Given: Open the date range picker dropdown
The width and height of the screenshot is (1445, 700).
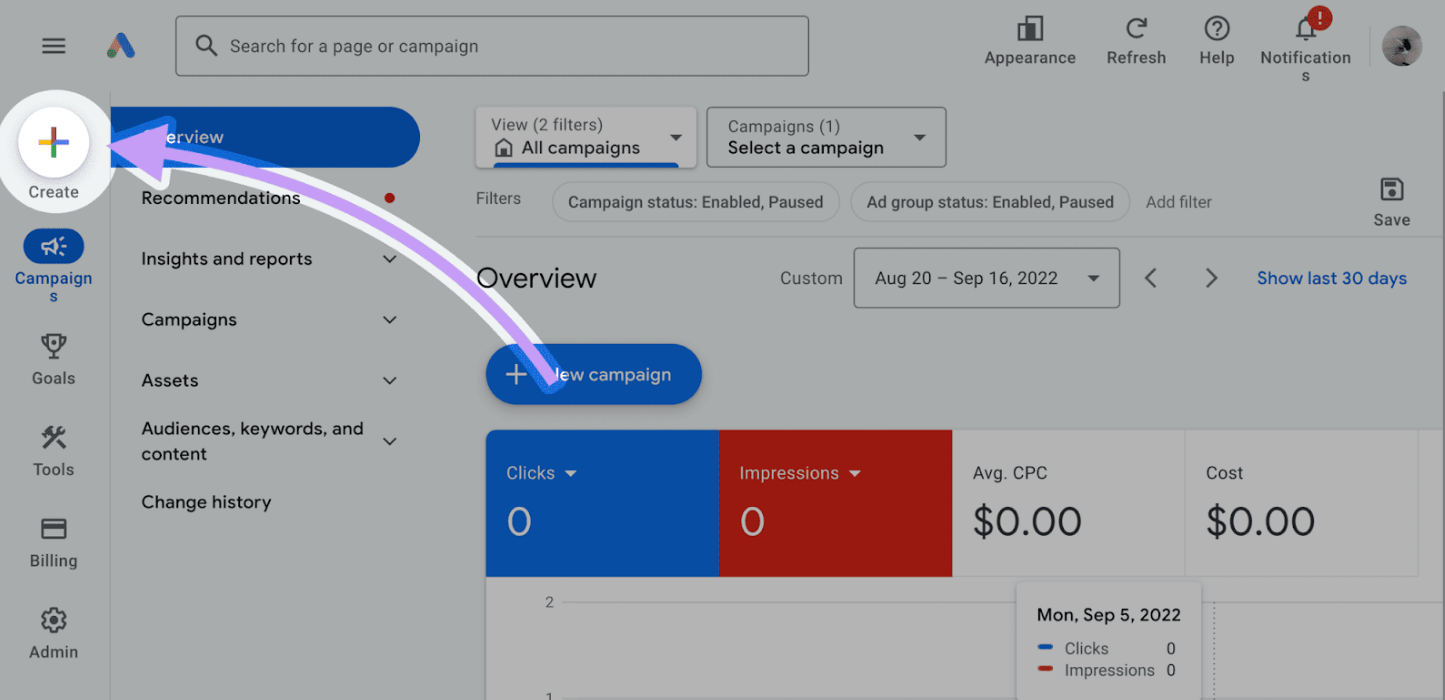Looking at the screenshot, I should pyautogui.click(x=986, y=278).
